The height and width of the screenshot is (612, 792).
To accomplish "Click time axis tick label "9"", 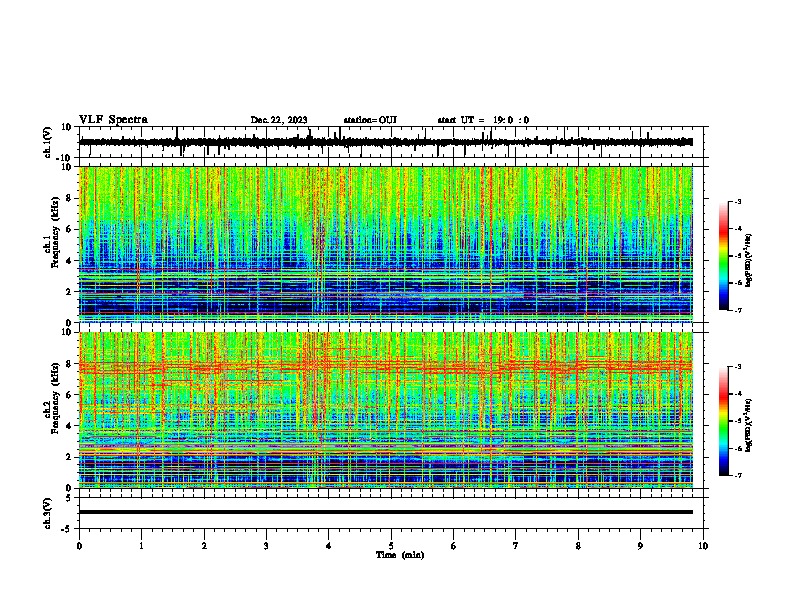I will click(640, 546).
